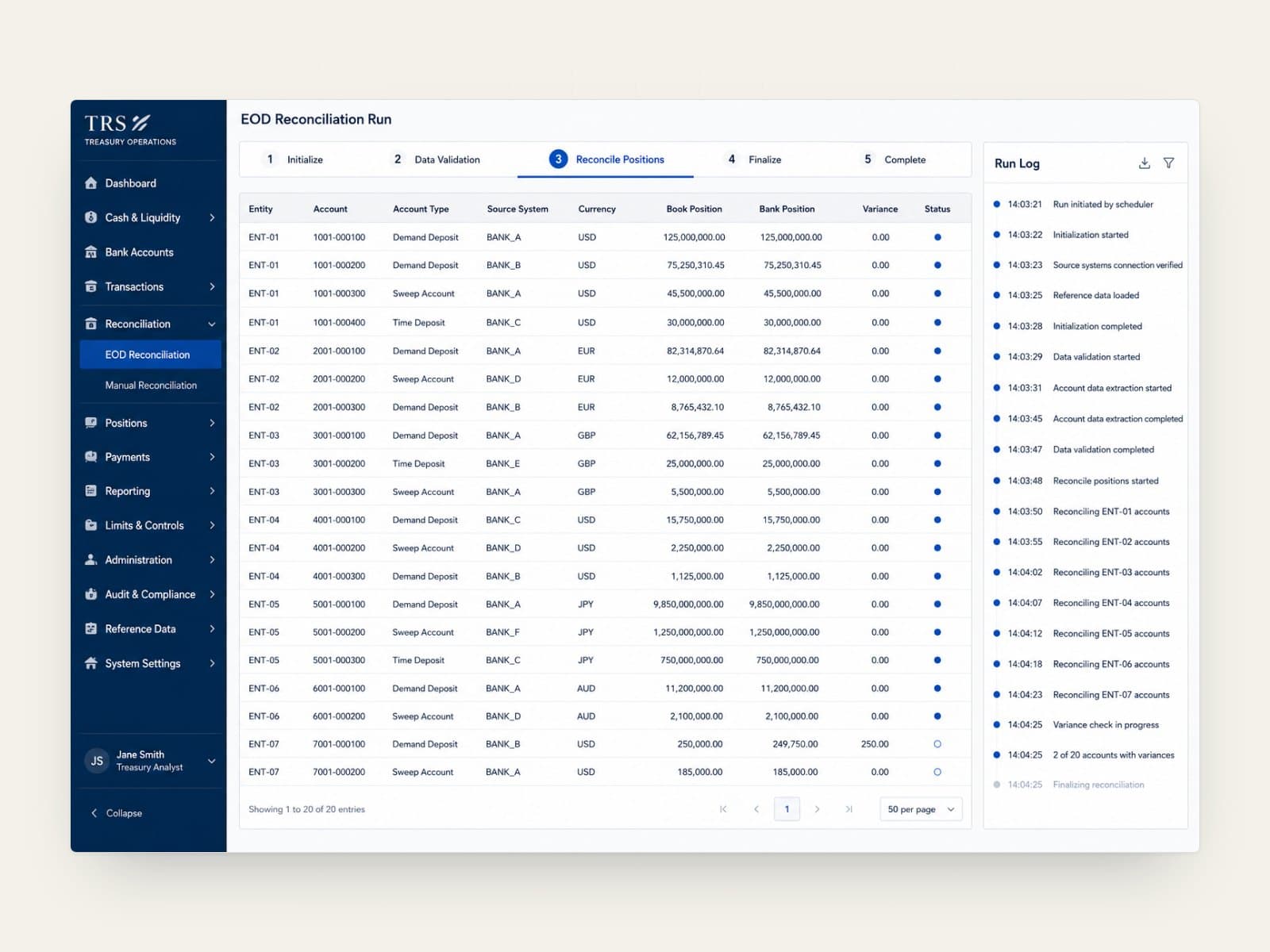Download the Run Log

click(1145, 163)
